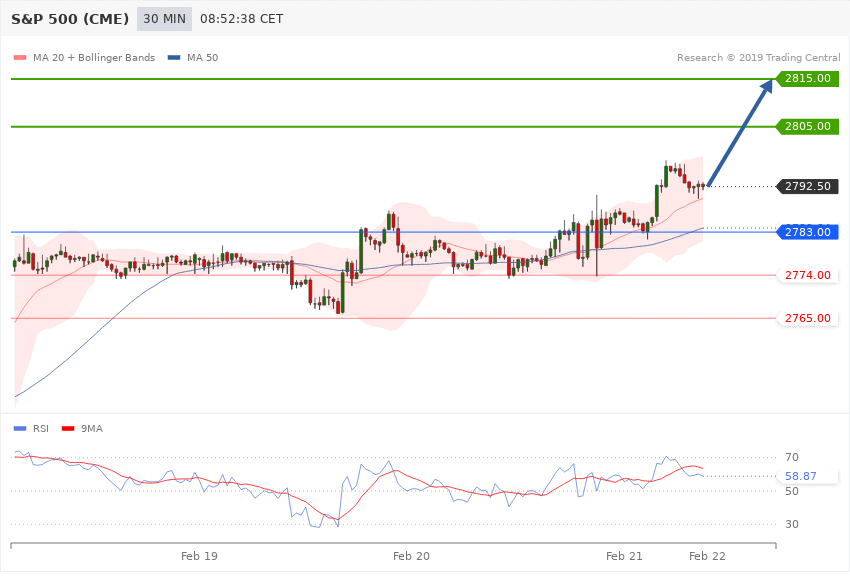
Task: Click the RSI 50 level label
Action: coord(791,491)
